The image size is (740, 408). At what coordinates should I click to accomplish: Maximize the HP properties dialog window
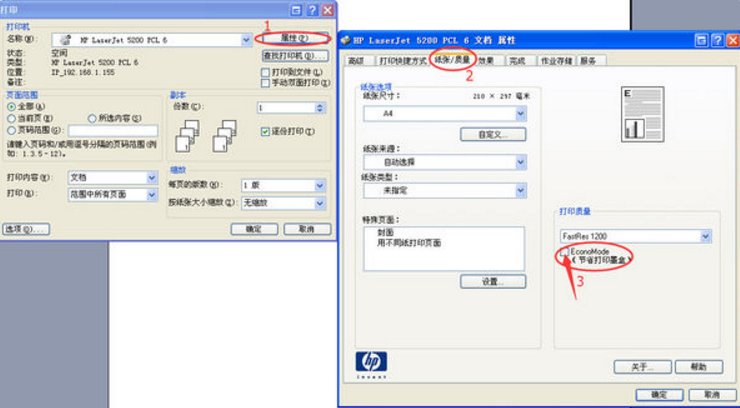[702, 41]
